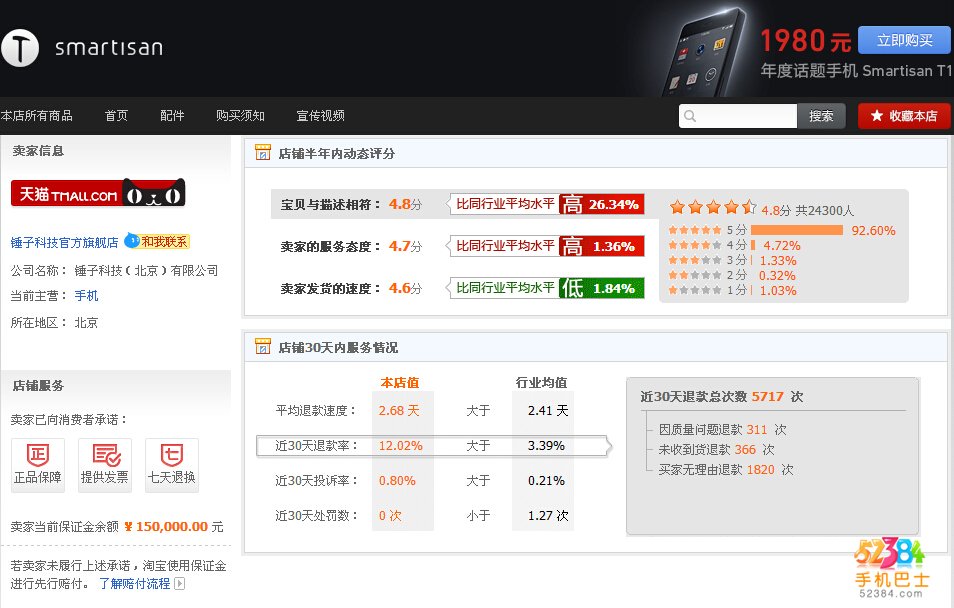This screenshot has width=954, height=608.
Task: Click the 手机 main category link
Action: point(86,296)
